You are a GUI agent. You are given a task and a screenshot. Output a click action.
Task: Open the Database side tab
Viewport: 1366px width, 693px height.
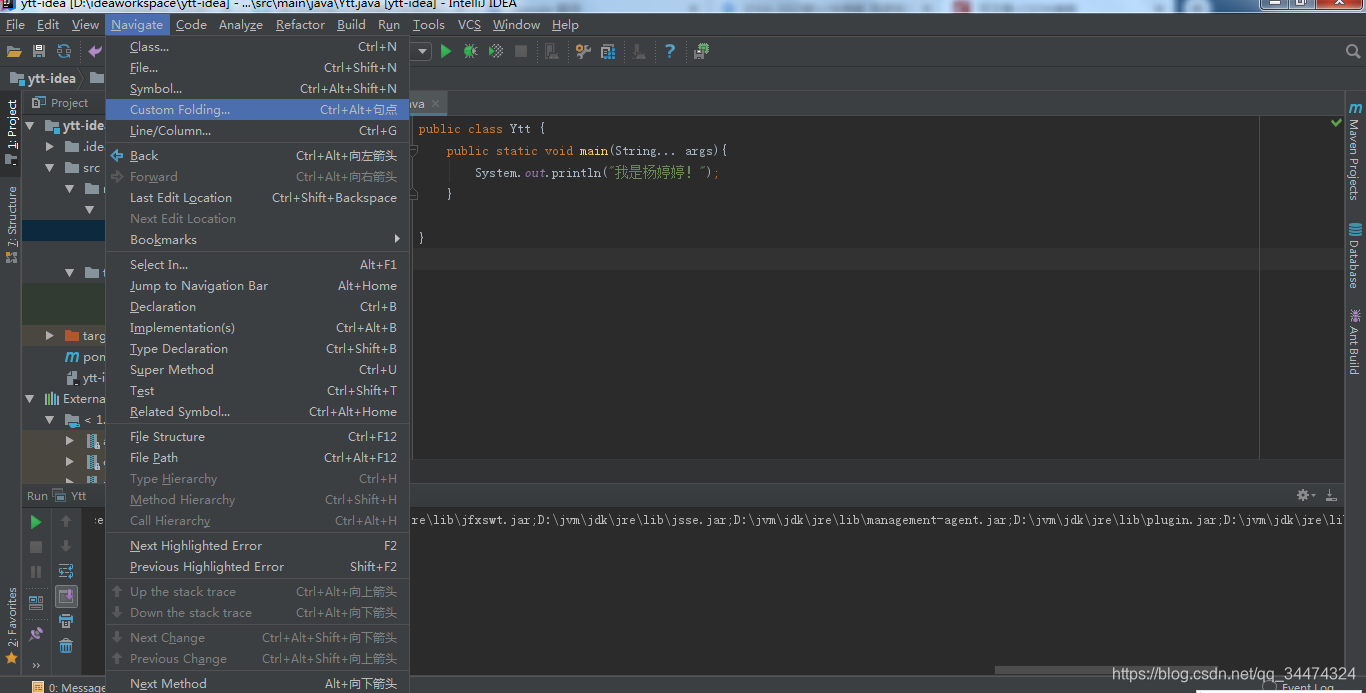coord(1355,255)
